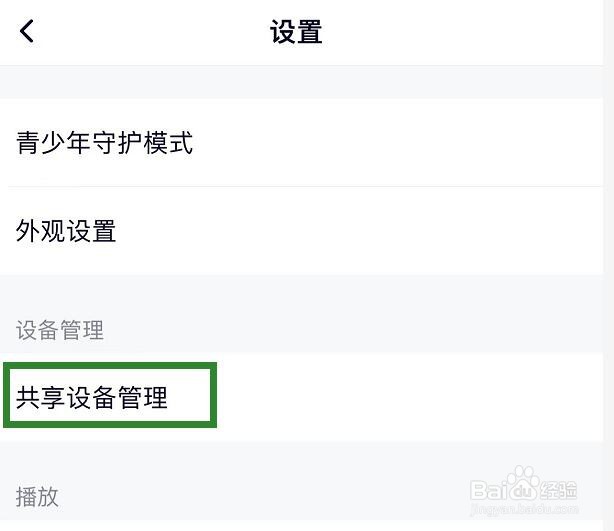Click the du paw print in watermark
The height and width of the screenshot is (531, 614).
(524, 482)
